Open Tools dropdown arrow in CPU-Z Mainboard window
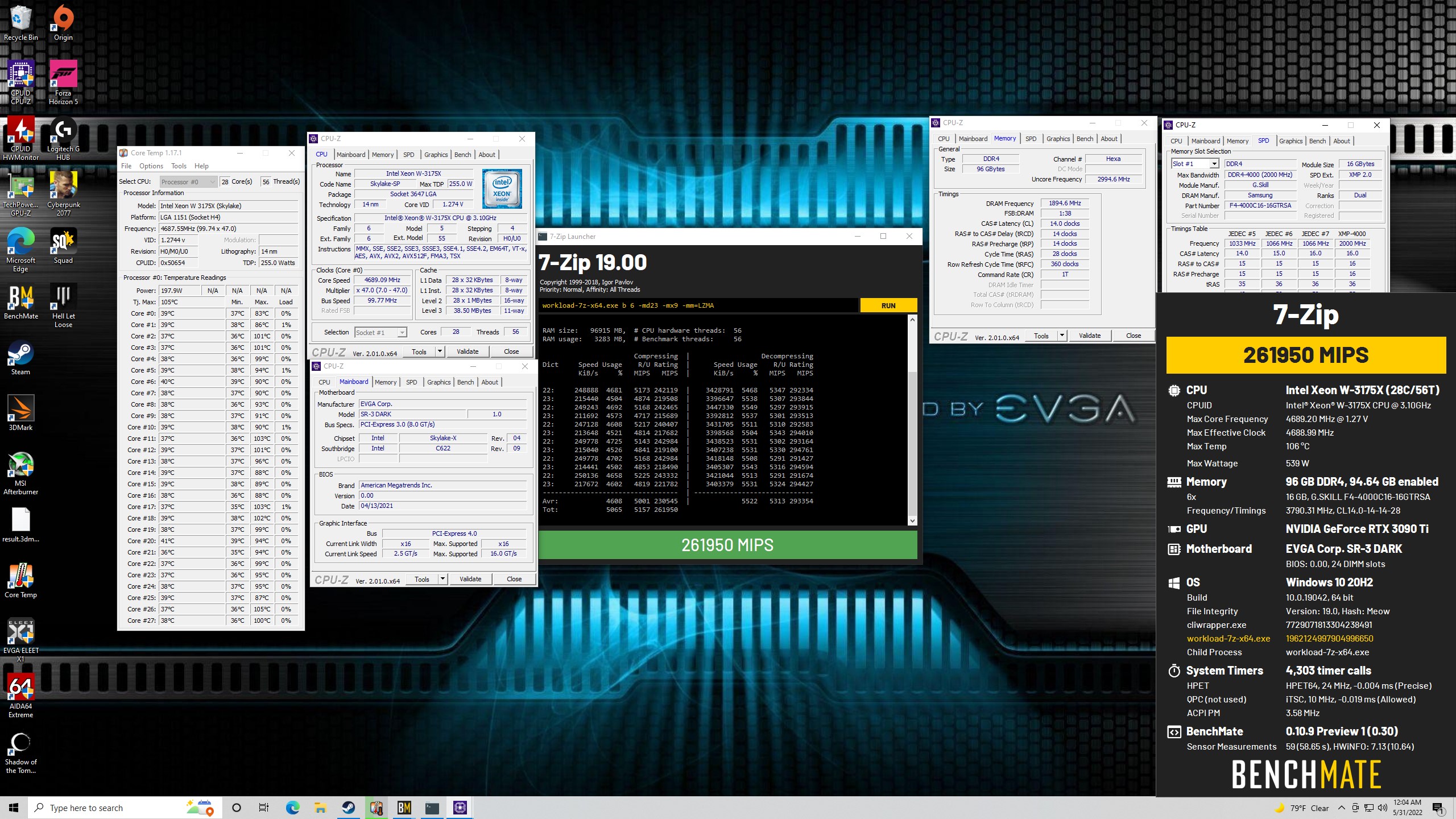Image resolution: width=1456 pixels, height=819 pixels. coord(442,579)
